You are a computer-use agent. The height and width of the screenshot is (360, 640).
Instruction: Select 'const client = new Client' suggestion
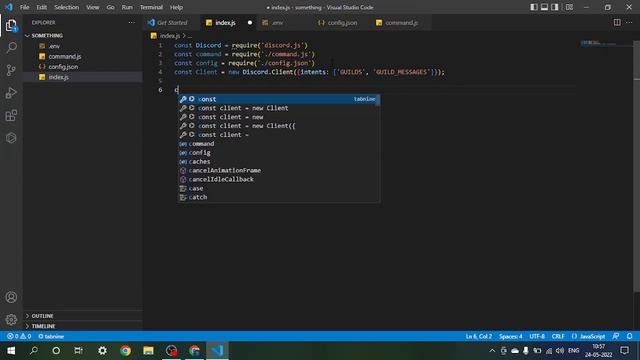pos(279,108)
